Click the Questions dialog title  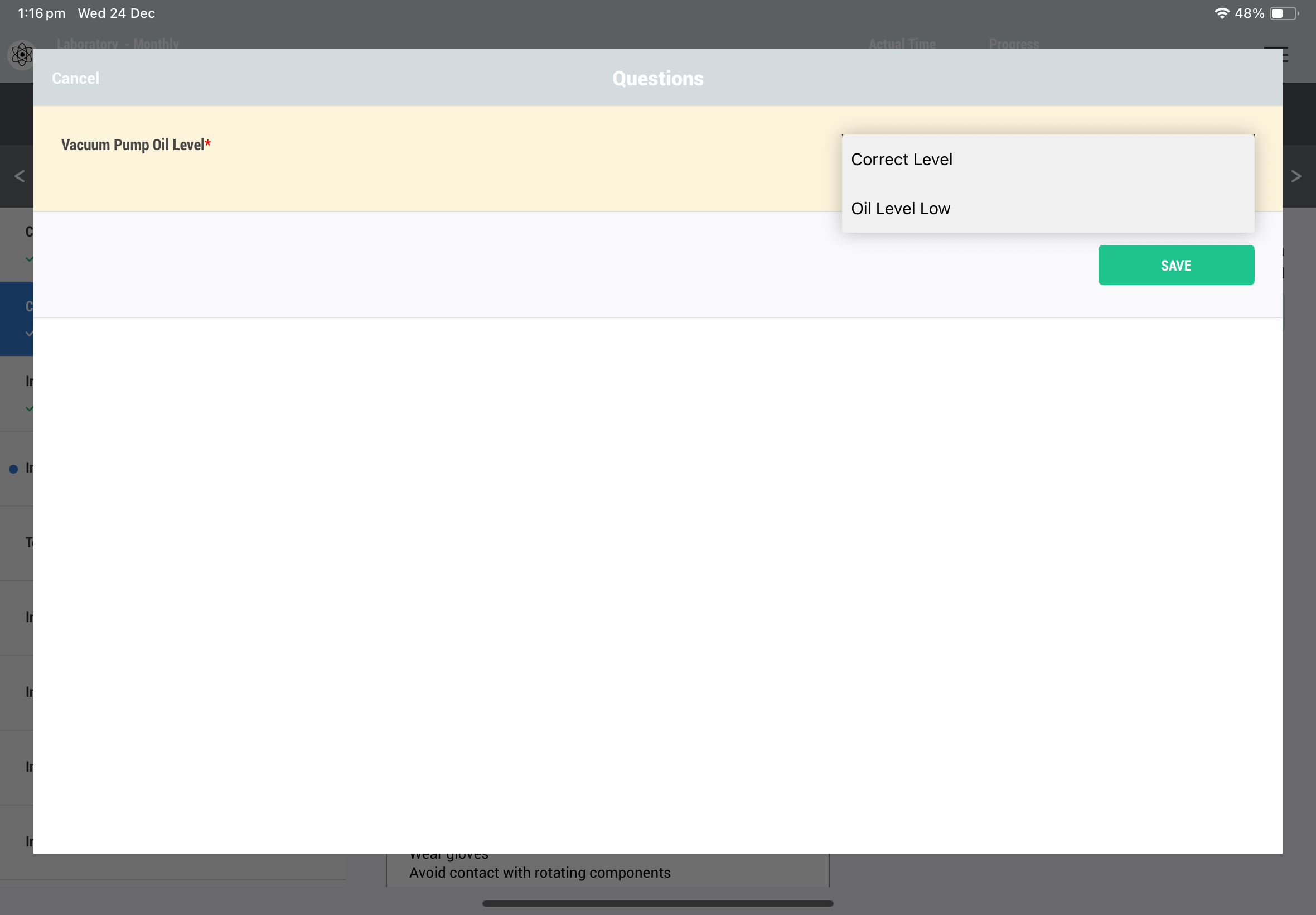[x=657, y=79]
